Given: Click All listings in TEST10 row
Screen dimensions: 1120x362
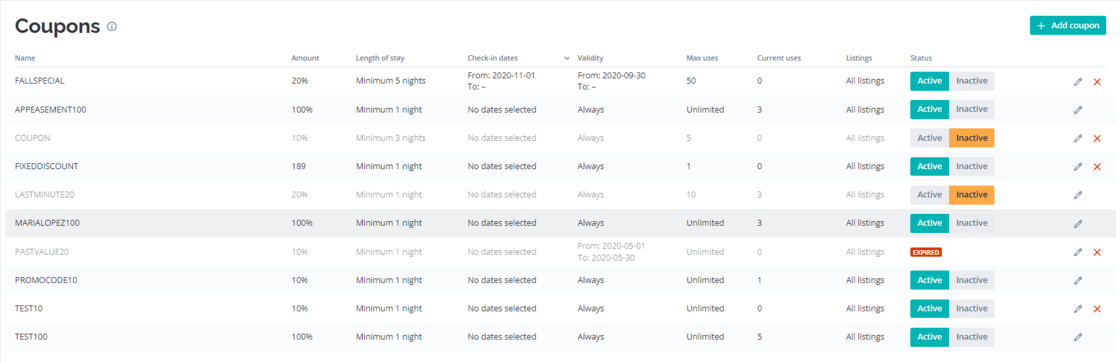Looking at the screenshot, I should pyautogui.click(x=865, y=308).
